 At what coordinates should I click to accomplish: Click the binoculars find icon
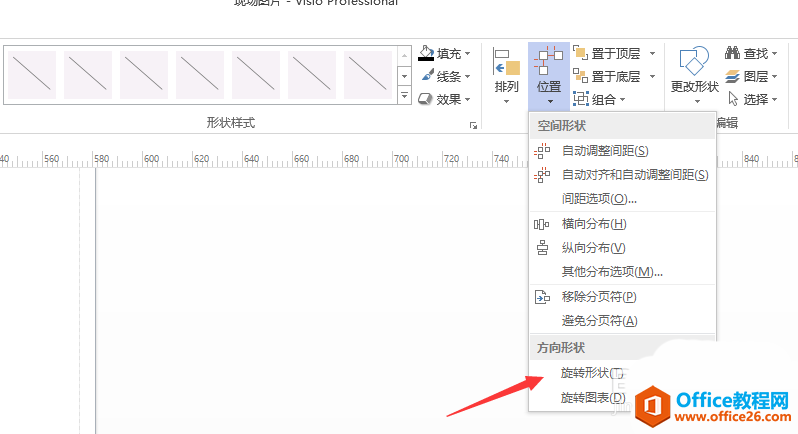[x=732, y=52]
